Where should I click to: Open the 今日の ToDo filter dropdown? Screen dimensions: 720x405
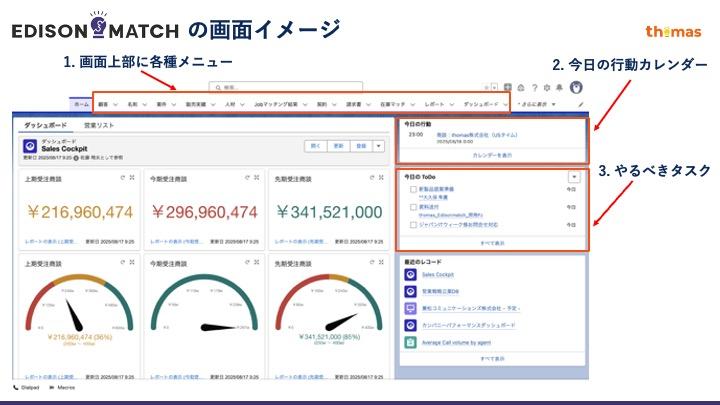coord(573,176)
